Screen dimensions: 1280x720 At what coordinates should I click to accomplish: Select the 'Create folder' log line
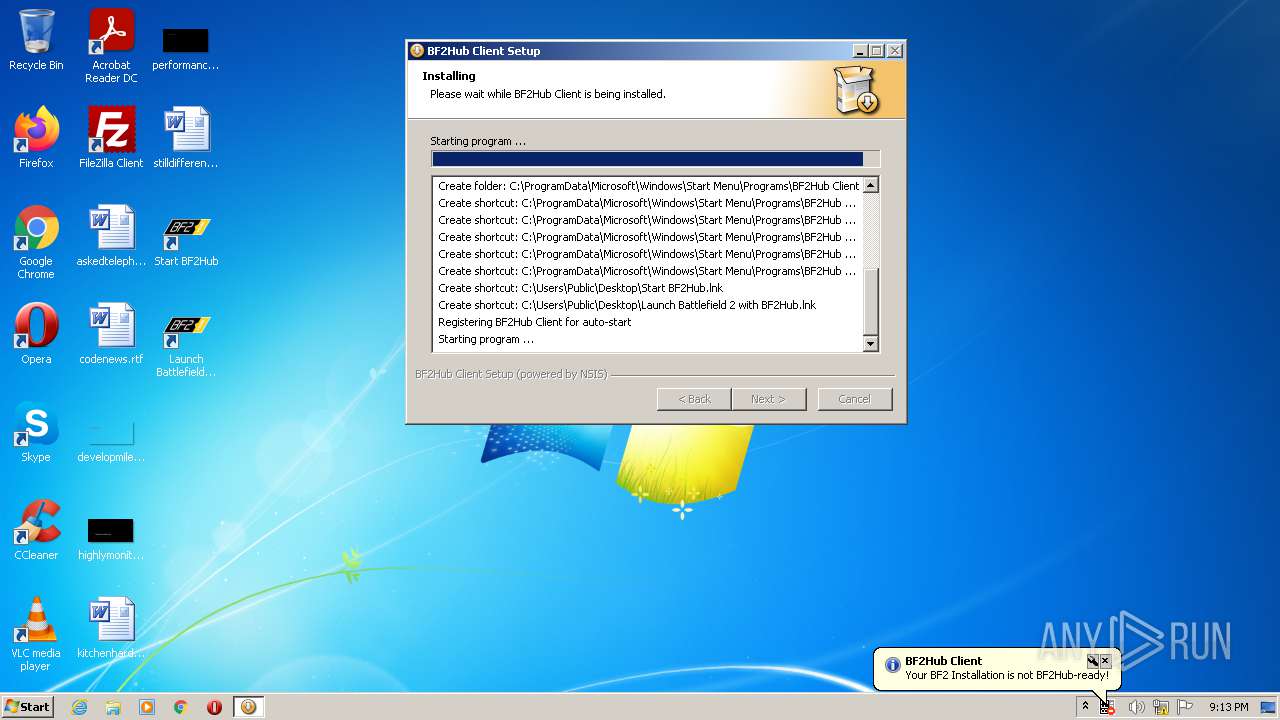[648, 186]
